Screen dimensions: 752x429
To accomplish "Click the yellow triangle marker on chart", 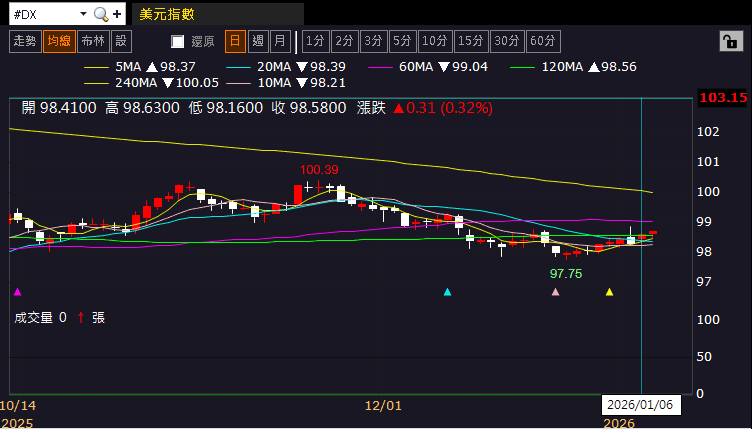I will pyautogui.click(x=610, y=292).
